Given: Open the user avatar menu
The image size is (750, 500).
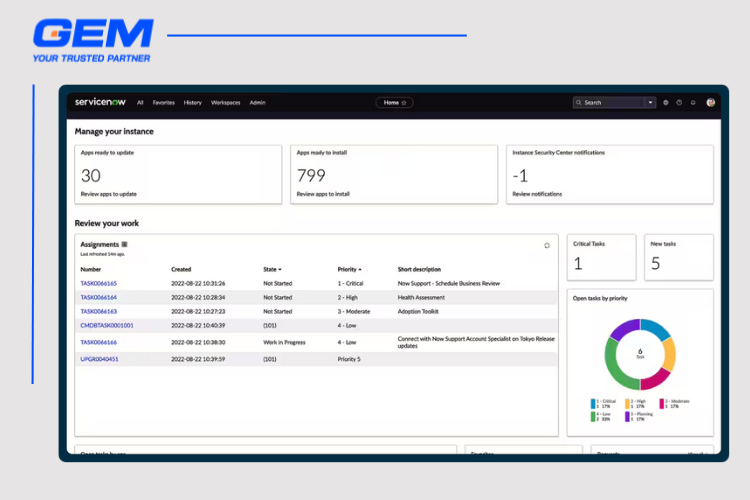Looking at the screenshot, I should [711, 102].
